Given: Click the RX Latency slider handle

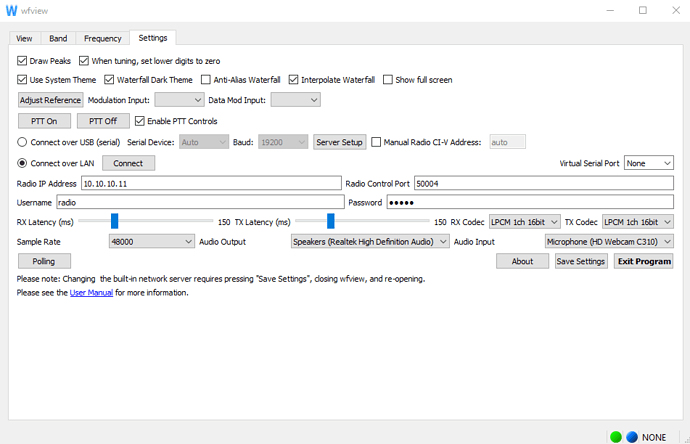Looking at the screenshot, I should 114,221.
